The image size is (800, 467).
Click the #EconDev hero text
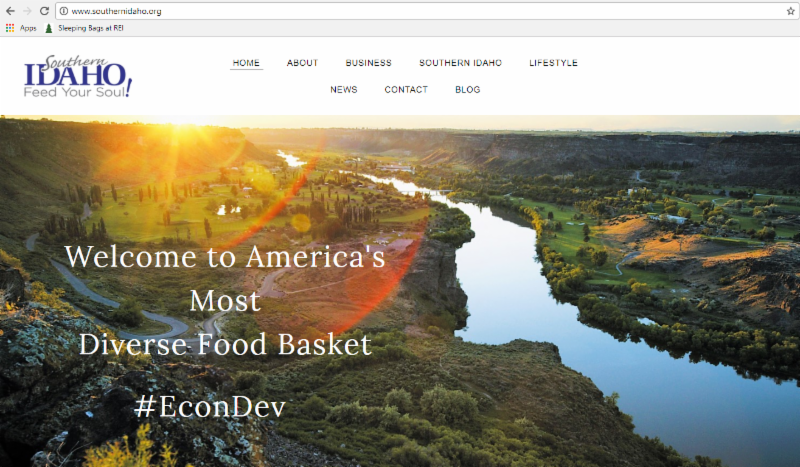point(210,407)
